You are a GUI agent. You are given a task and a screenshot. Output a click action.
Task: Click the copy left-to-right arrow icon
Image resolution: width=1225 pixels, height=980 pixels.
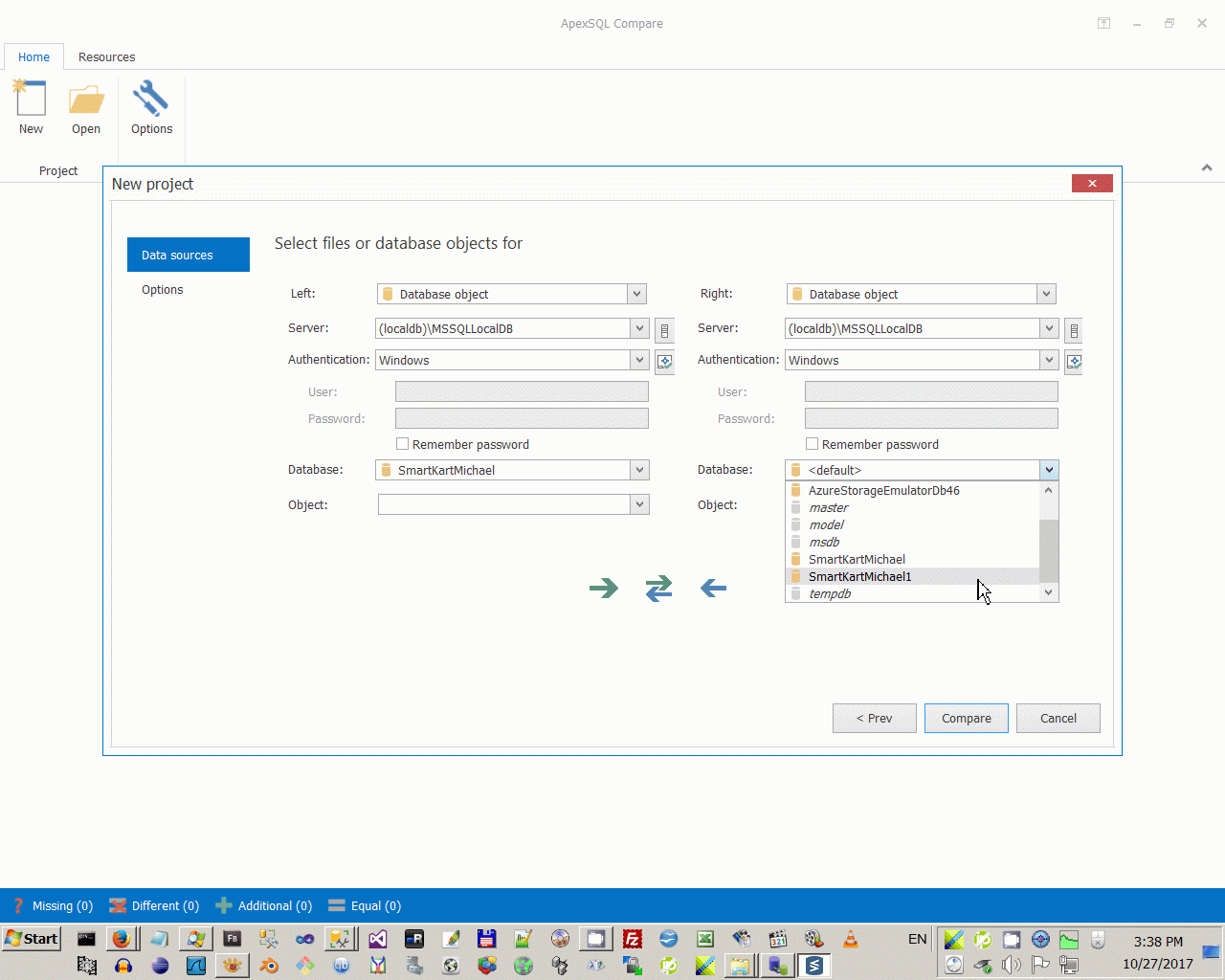coord(604,588)
